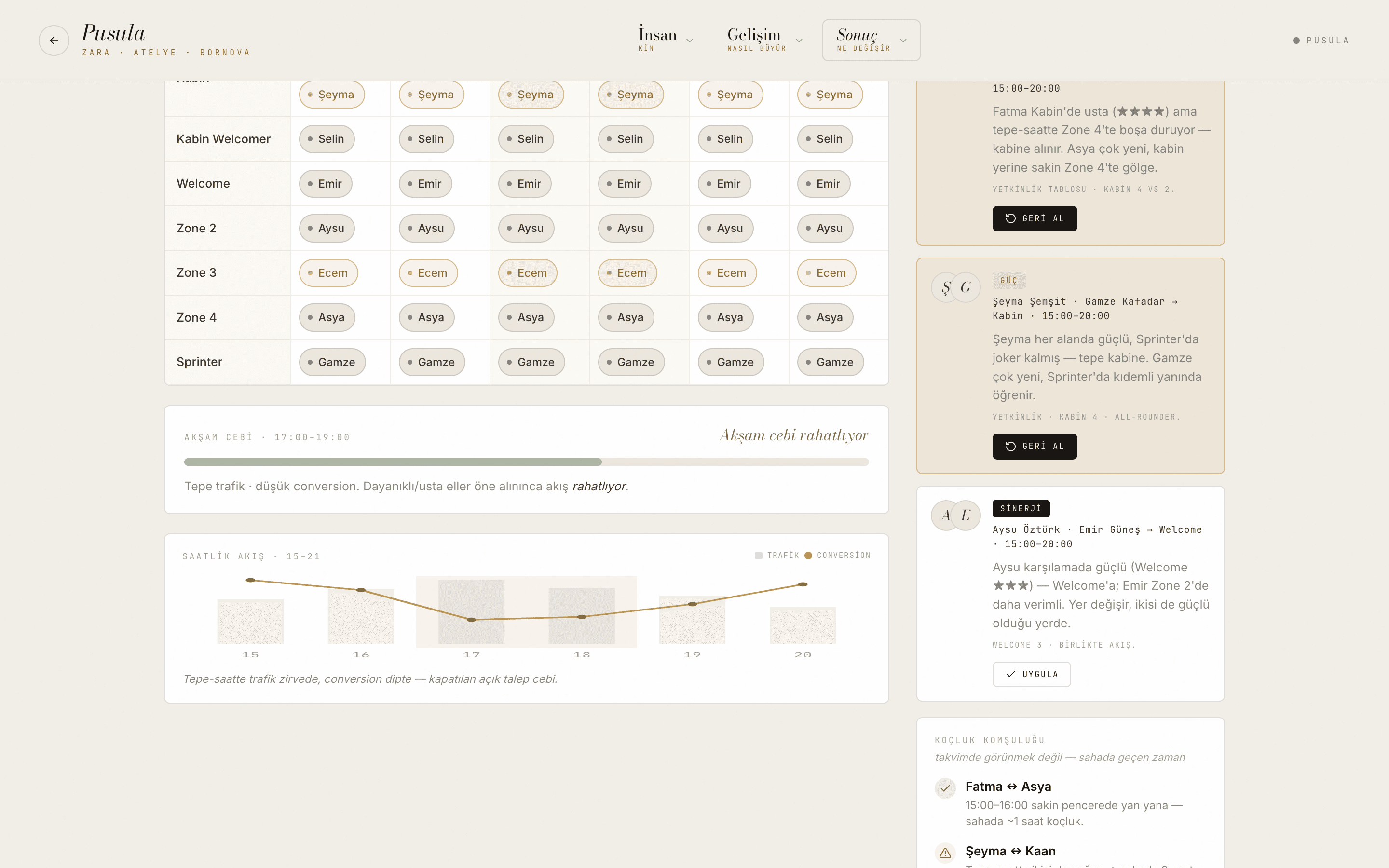Select the conversion point at hour 20
Viewport: 1389px width, 868px height.
(x=803, y=584)
